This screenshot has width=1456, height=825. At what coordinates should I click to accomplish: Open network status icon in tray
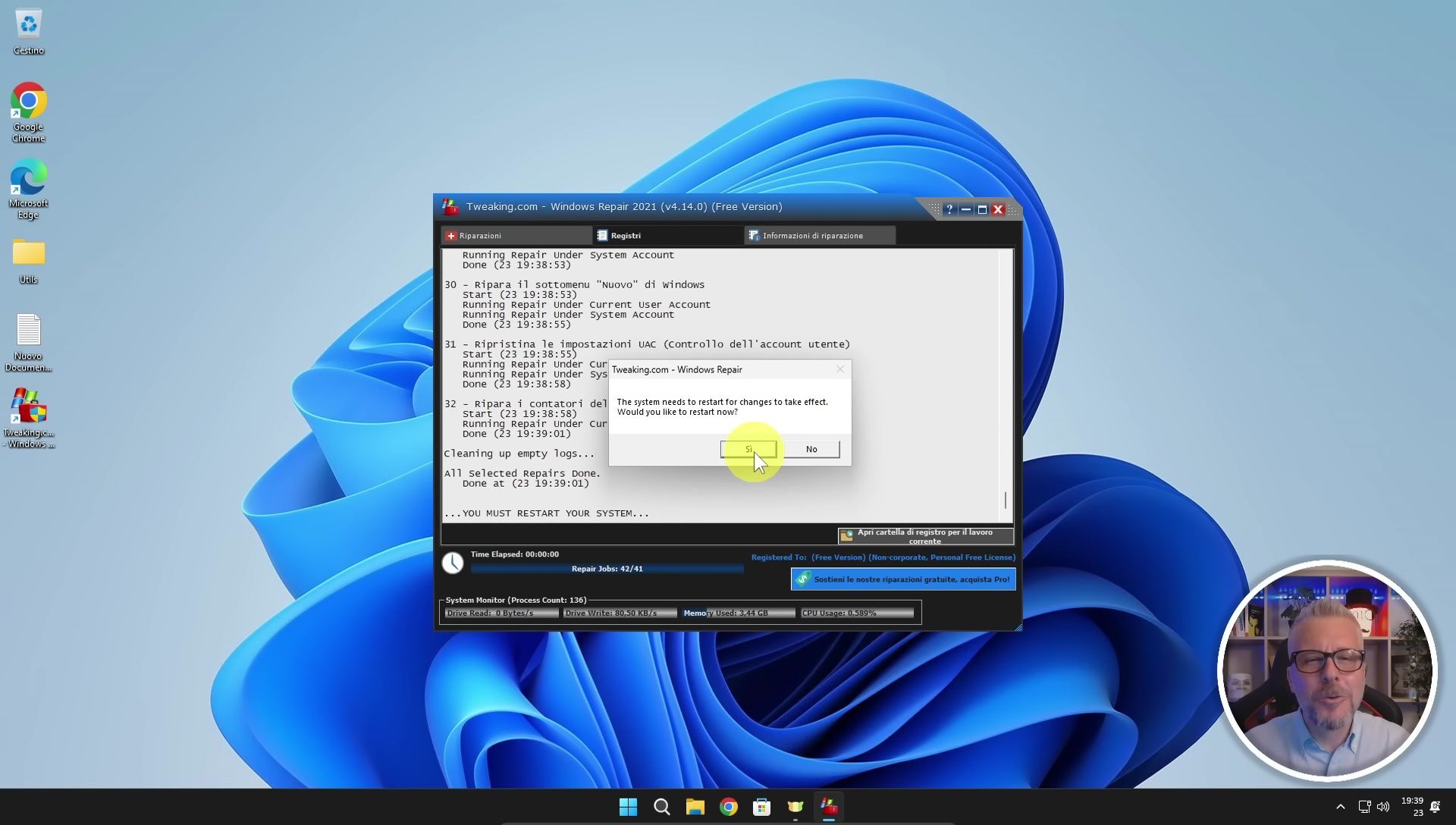tap(1364, 807)
